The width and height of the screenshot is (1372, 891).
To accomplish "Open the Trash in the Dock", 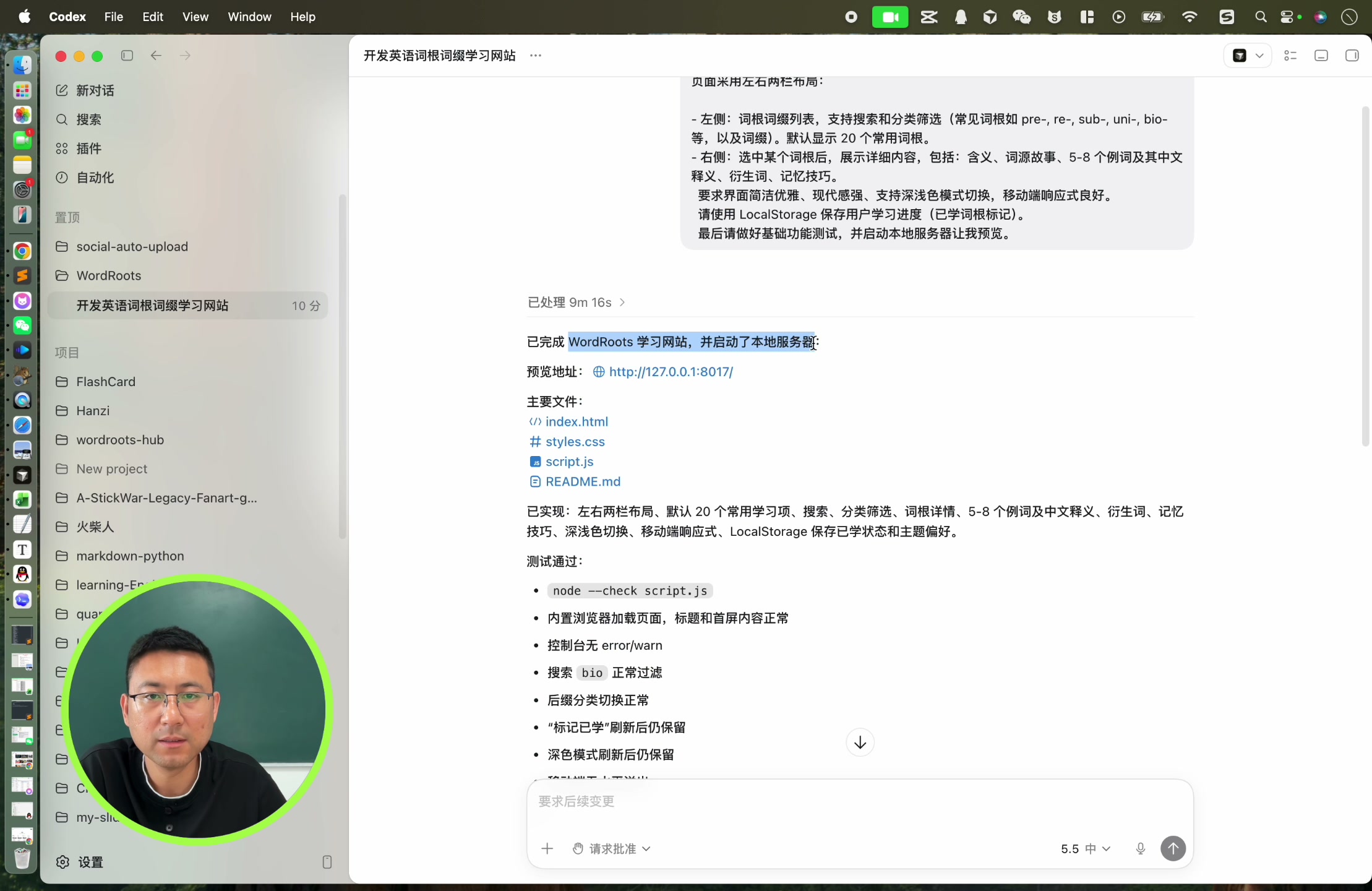I will (22, 859).
